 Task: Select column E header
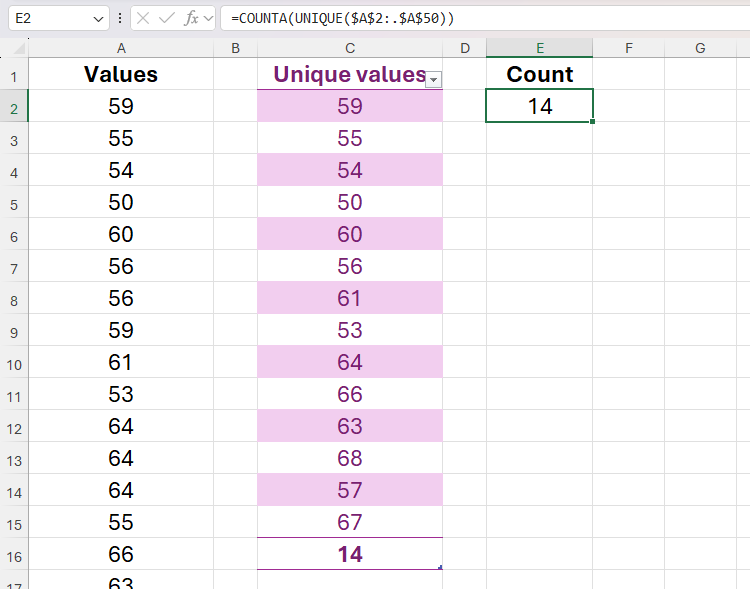point(539,48)
